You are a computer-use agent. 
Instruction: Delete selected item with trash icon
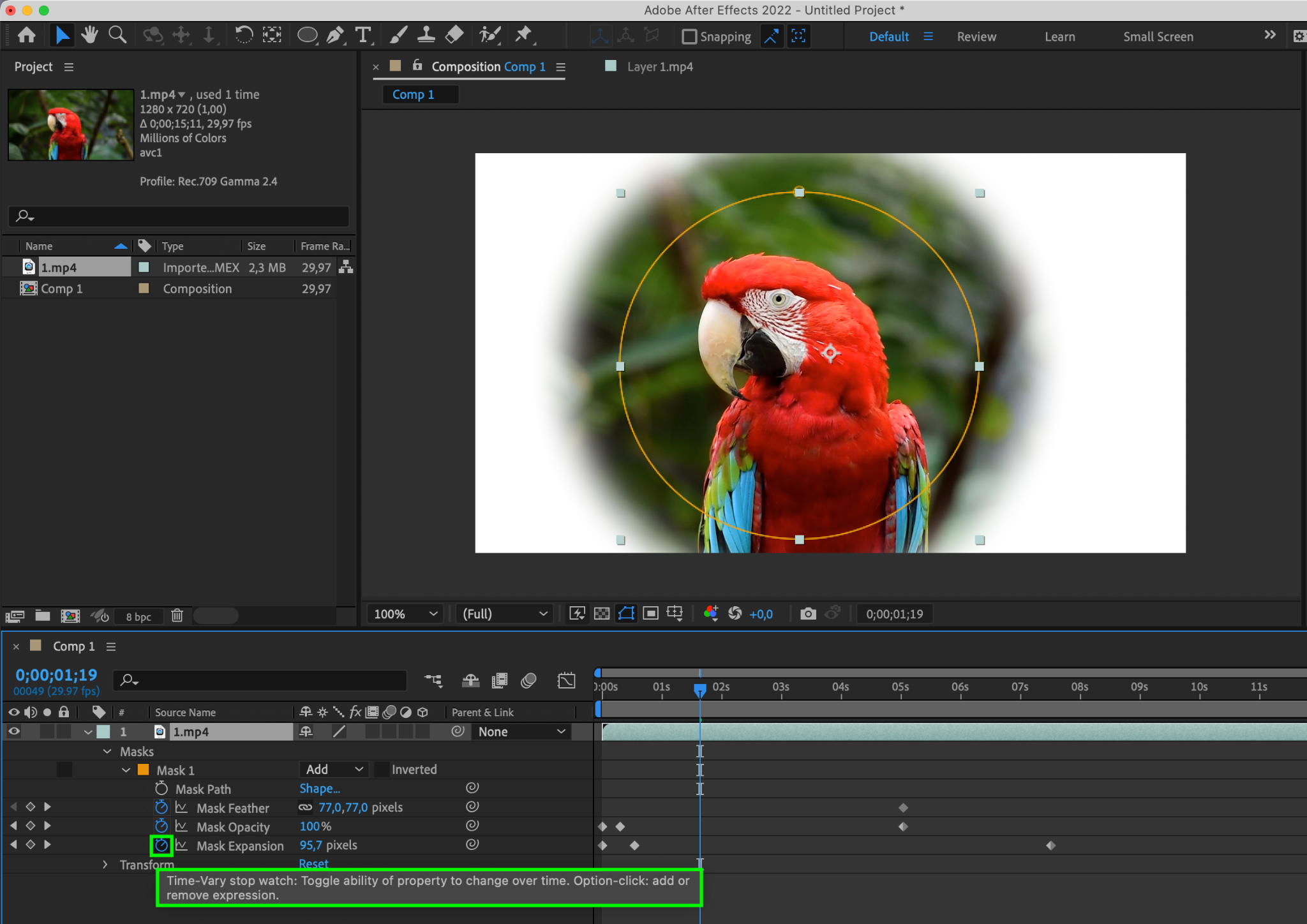[x=177, y=616]
